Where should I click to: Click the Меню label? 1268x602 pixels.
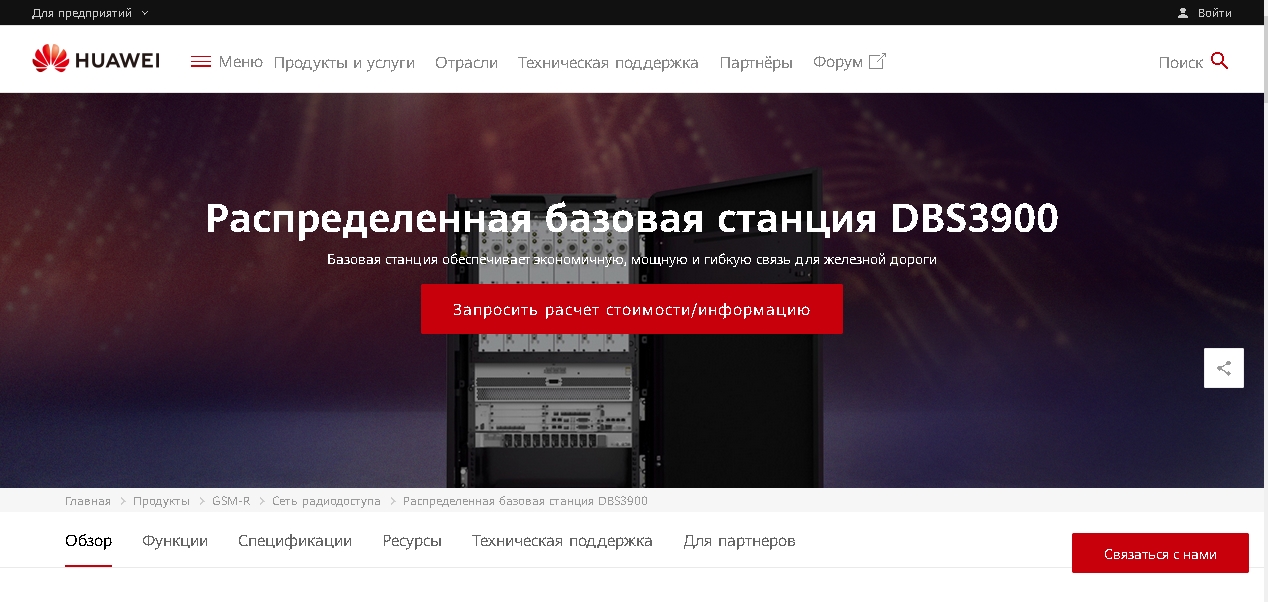(240, 62)
